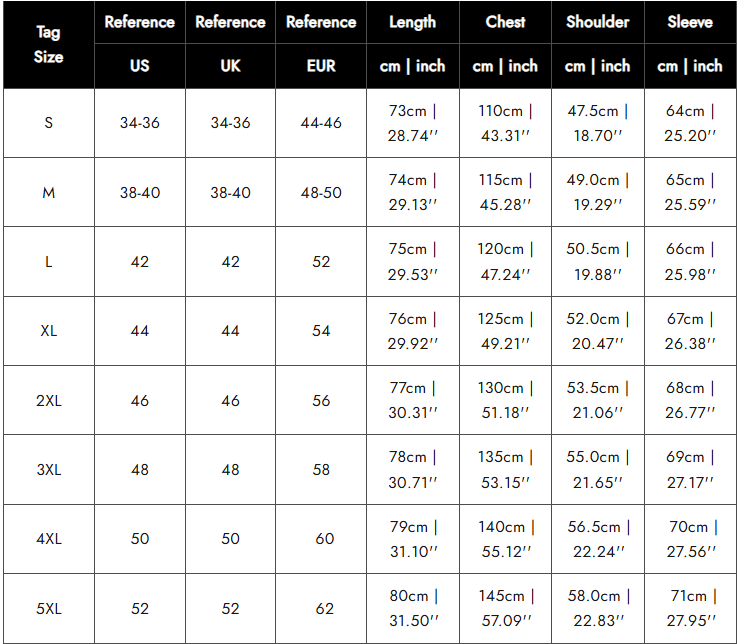Select the UK reference subheader
This screenshot has width=741, height=644.
(x=230, y=66)
